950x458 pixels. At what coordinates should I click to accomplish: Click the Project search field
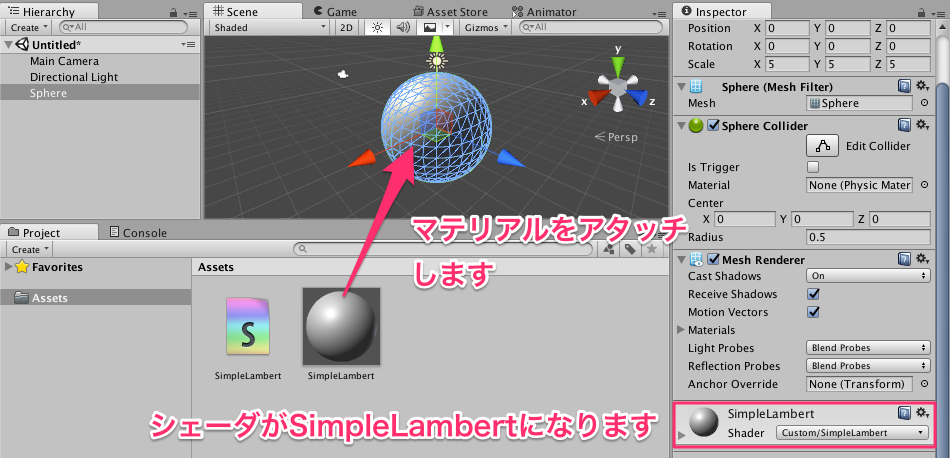(x=445, y=249)
